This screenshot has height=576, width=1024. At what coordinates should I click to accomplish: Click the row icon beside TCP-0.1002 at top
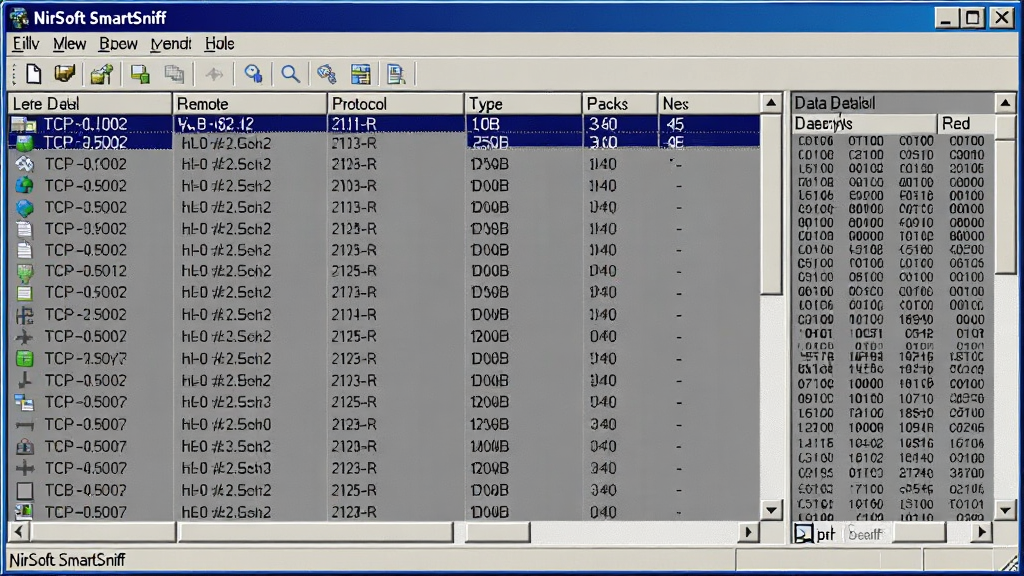(24, 123)
